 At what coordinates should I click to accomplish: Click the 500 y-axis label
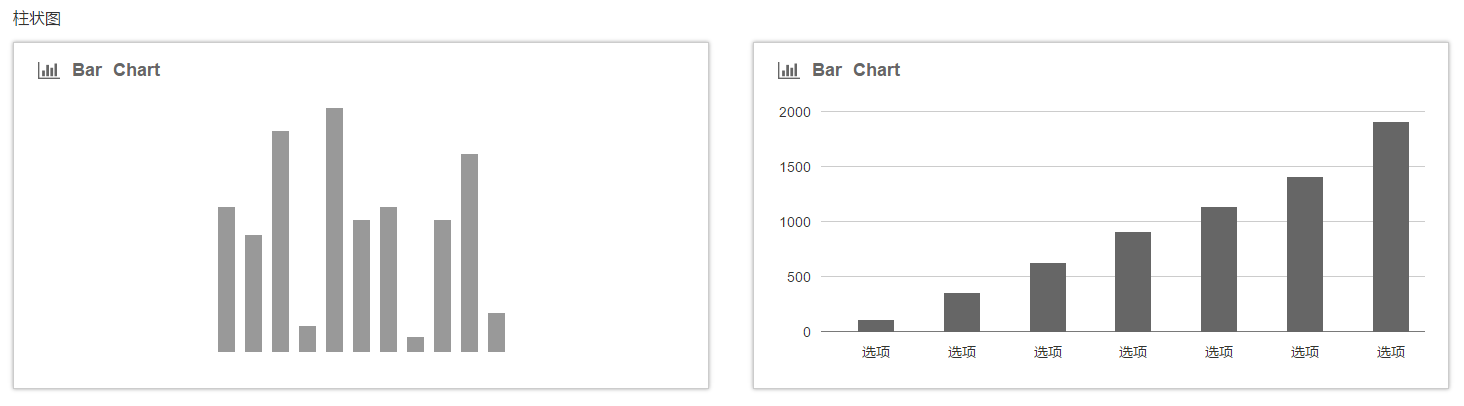point(799,277)
